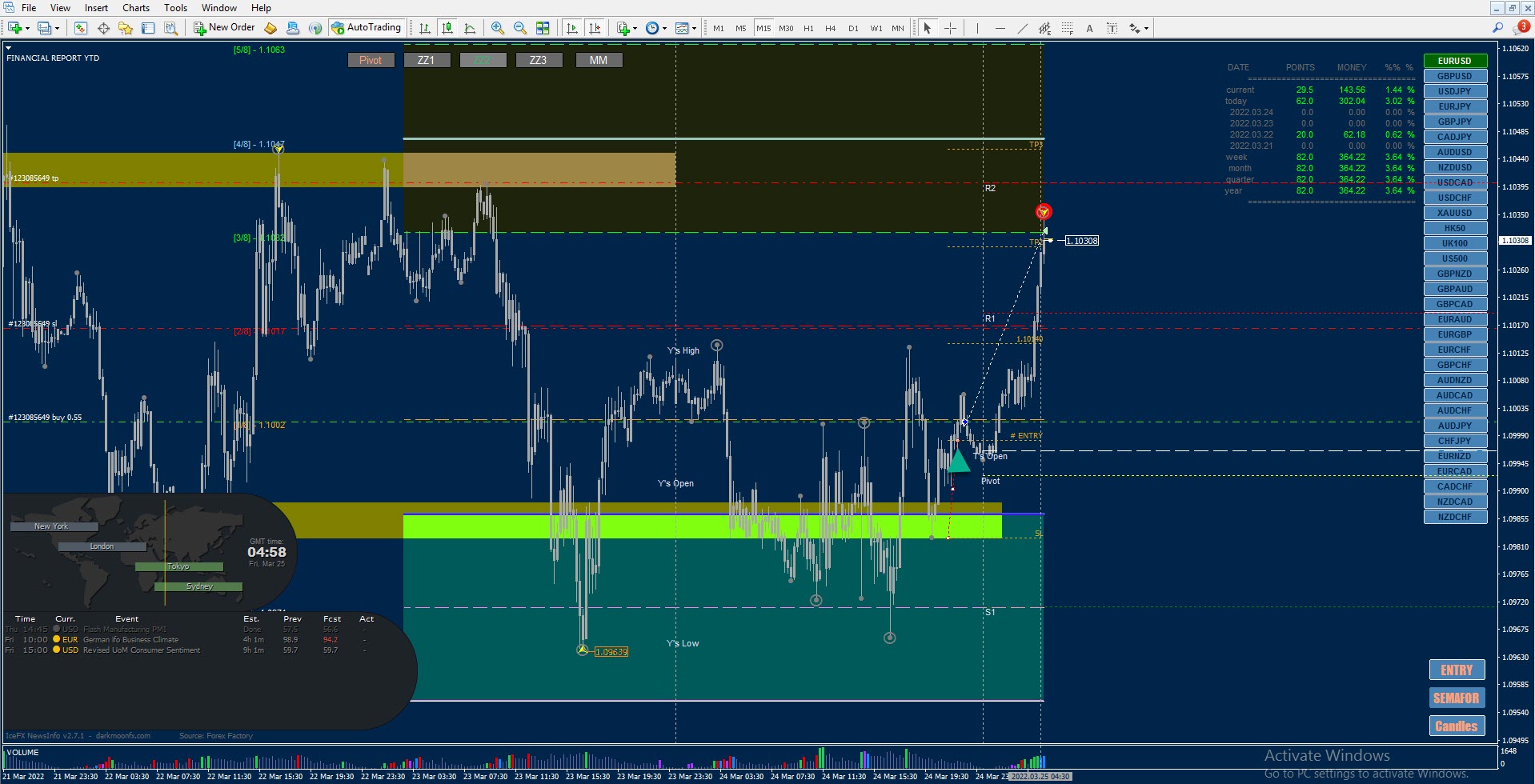This screenshot has width=1535, height=784.
Task: Switch to the GBPUSD symbol button
Action: tap(1455, 76)
